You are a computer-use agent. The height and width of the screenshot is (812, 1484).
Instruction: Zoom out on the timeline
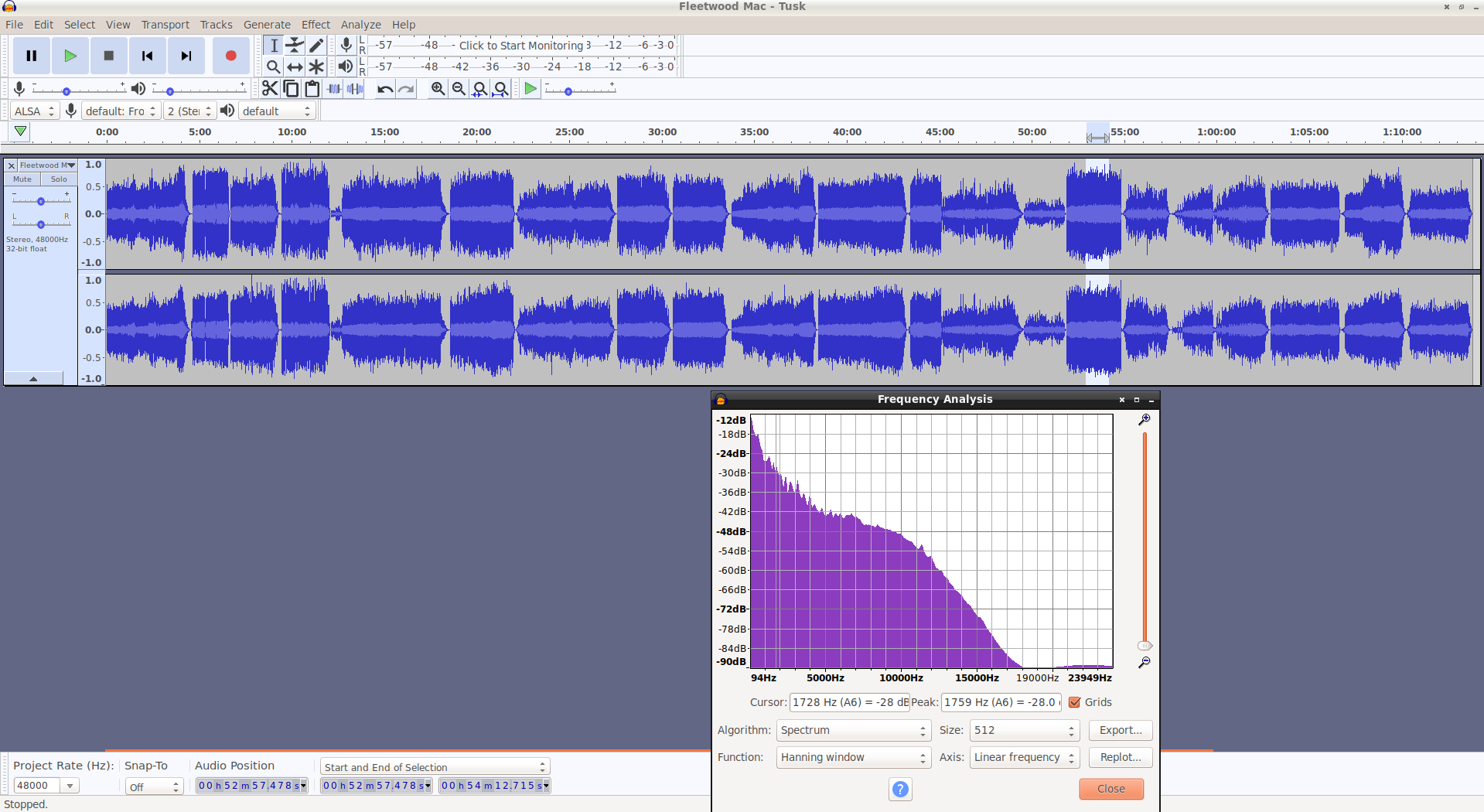pyautogui.click(x=459, y=89)
